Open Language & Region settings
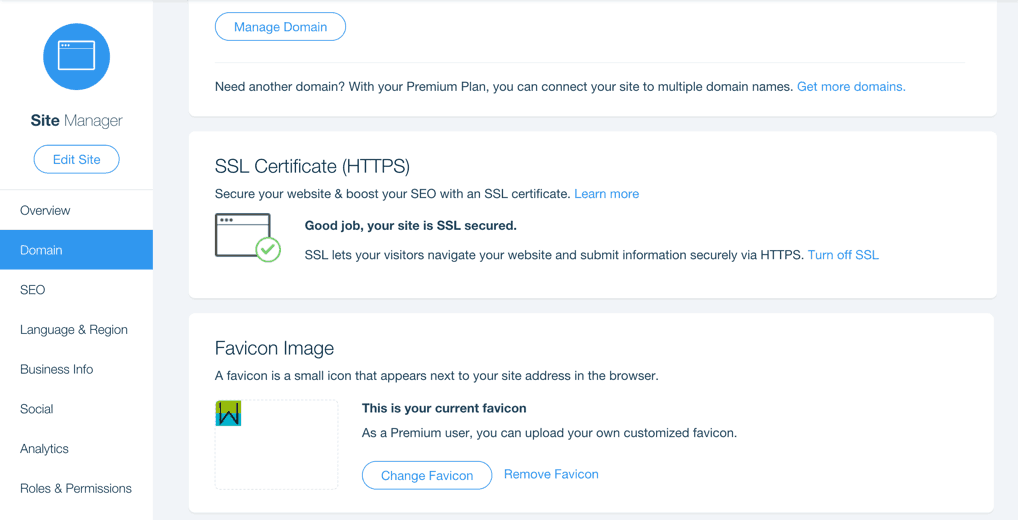 click(x=77, y=329)
